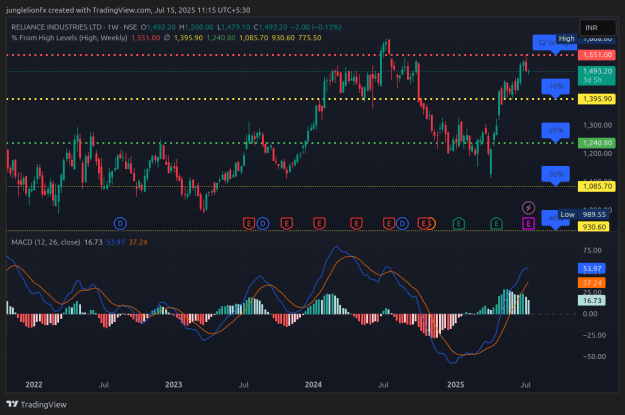Click the 1,300.00 price axis value
625x415 pixels.
[597, 125]
